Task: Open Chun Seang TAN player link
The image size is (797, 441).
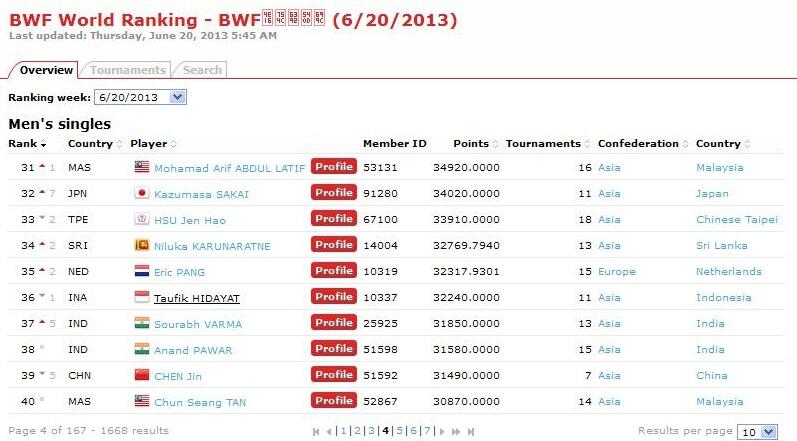Action: 200,402
